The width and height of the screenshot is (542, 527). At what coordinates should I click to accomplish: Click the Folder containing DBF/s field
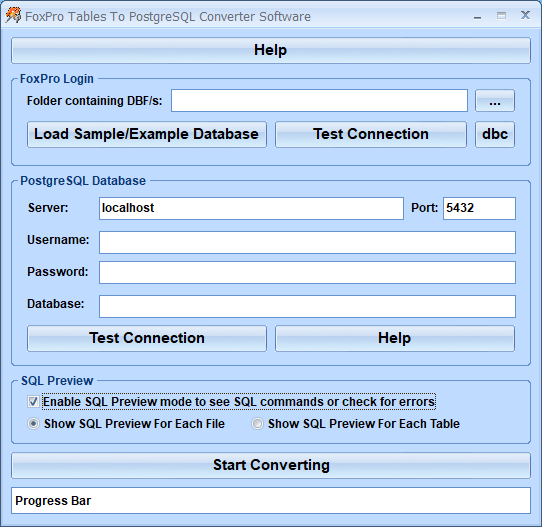[x=319, y=101]
